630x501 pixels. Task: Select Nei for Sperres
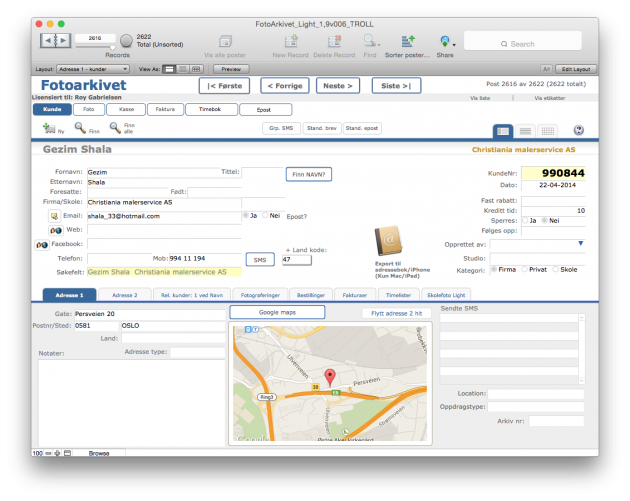pos(544,221)
